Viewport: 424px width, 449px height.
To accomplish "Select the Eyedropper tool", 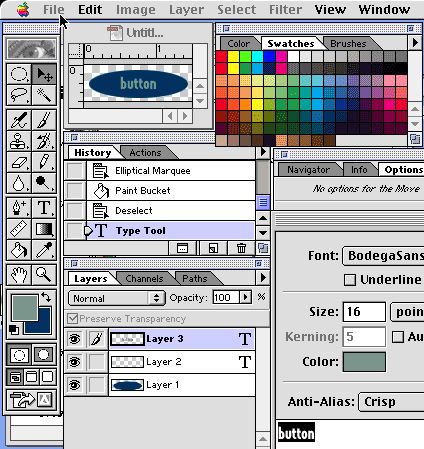I will [44, 250].
